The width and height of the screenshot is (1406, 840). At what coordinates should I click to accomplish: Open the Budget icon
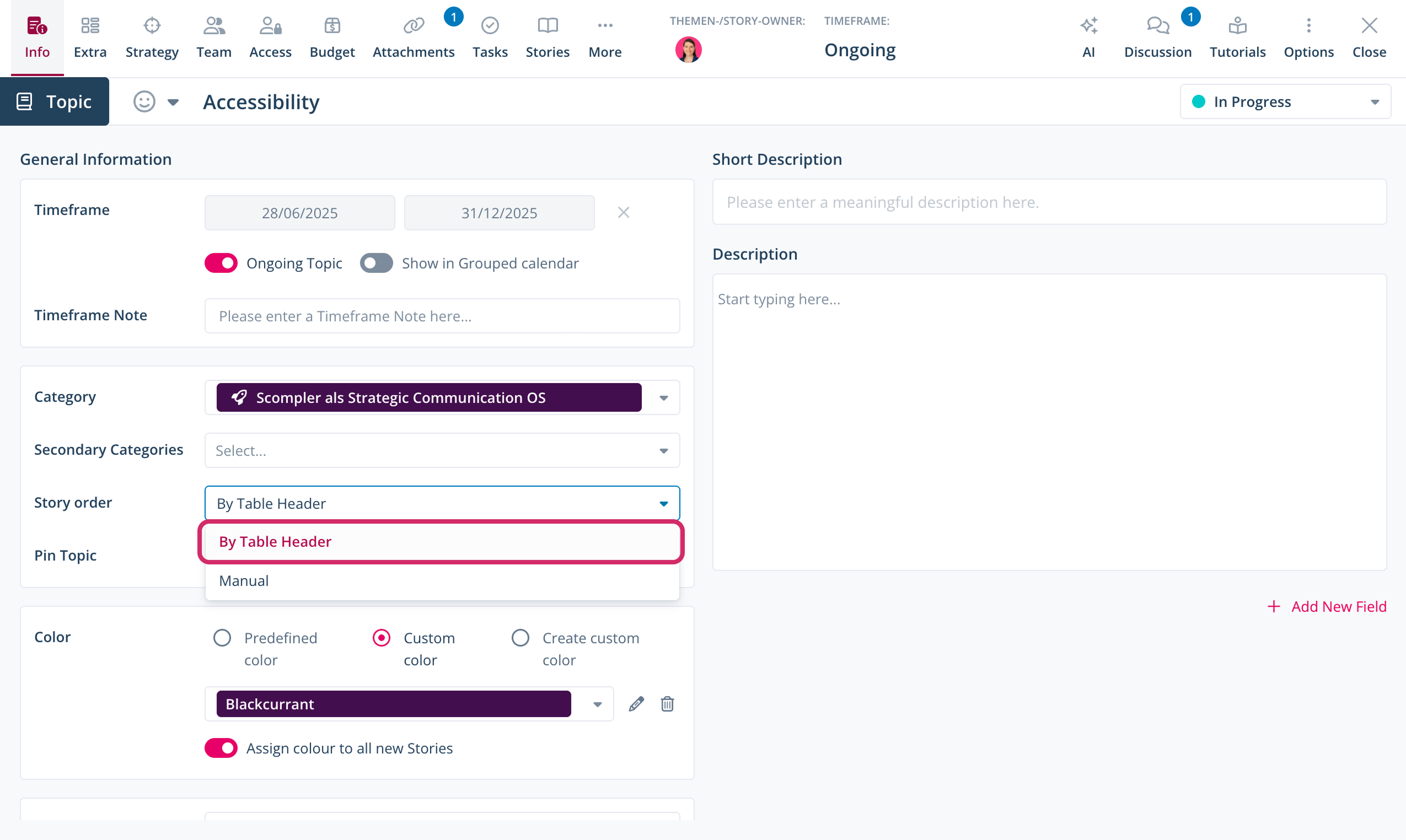coord(332,25)
